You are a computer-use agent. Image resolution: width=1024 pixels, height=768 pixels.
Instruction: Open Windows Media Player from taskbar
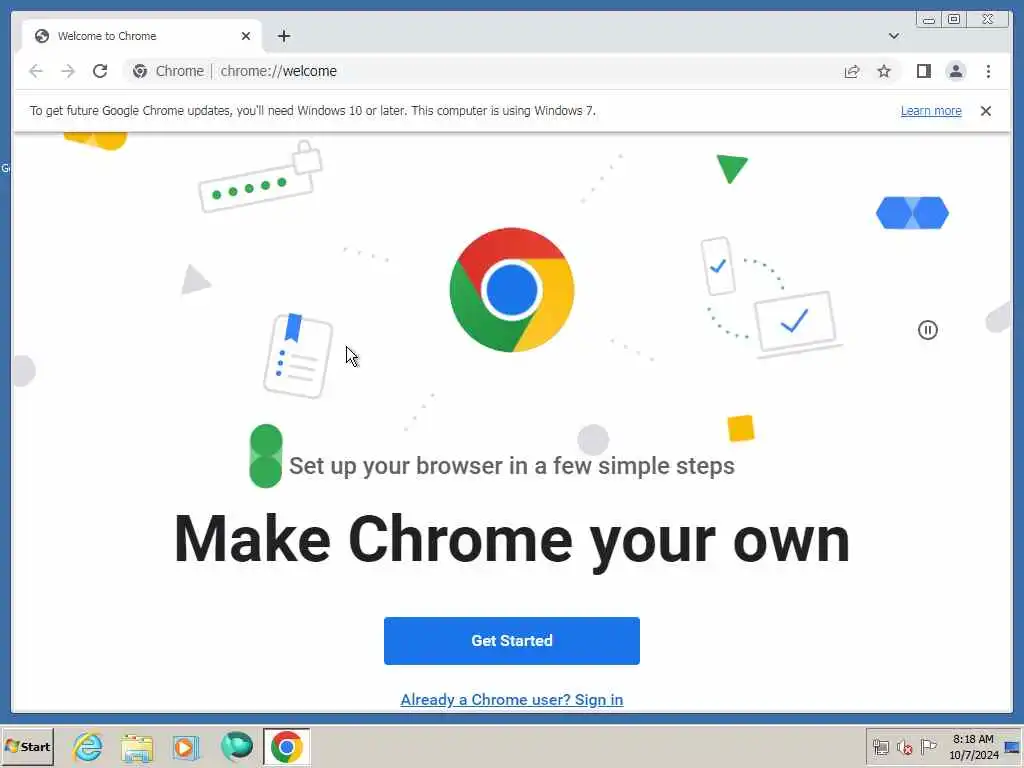[185, 747]
